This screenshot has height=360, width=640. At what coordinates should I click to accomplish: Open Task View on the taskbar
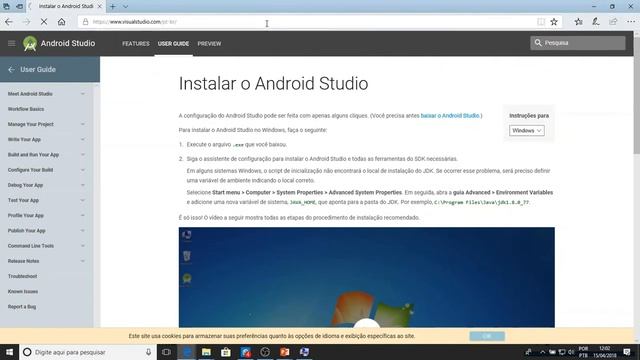pyautogui.click(x=167, y=352)
